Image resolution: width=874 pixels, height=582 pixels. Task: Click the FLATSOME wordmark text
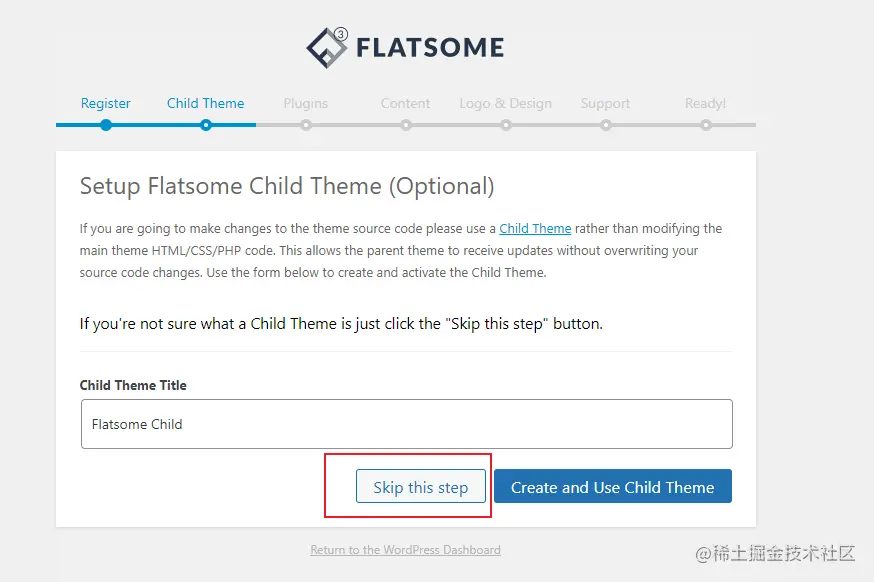tap(430, 47)
